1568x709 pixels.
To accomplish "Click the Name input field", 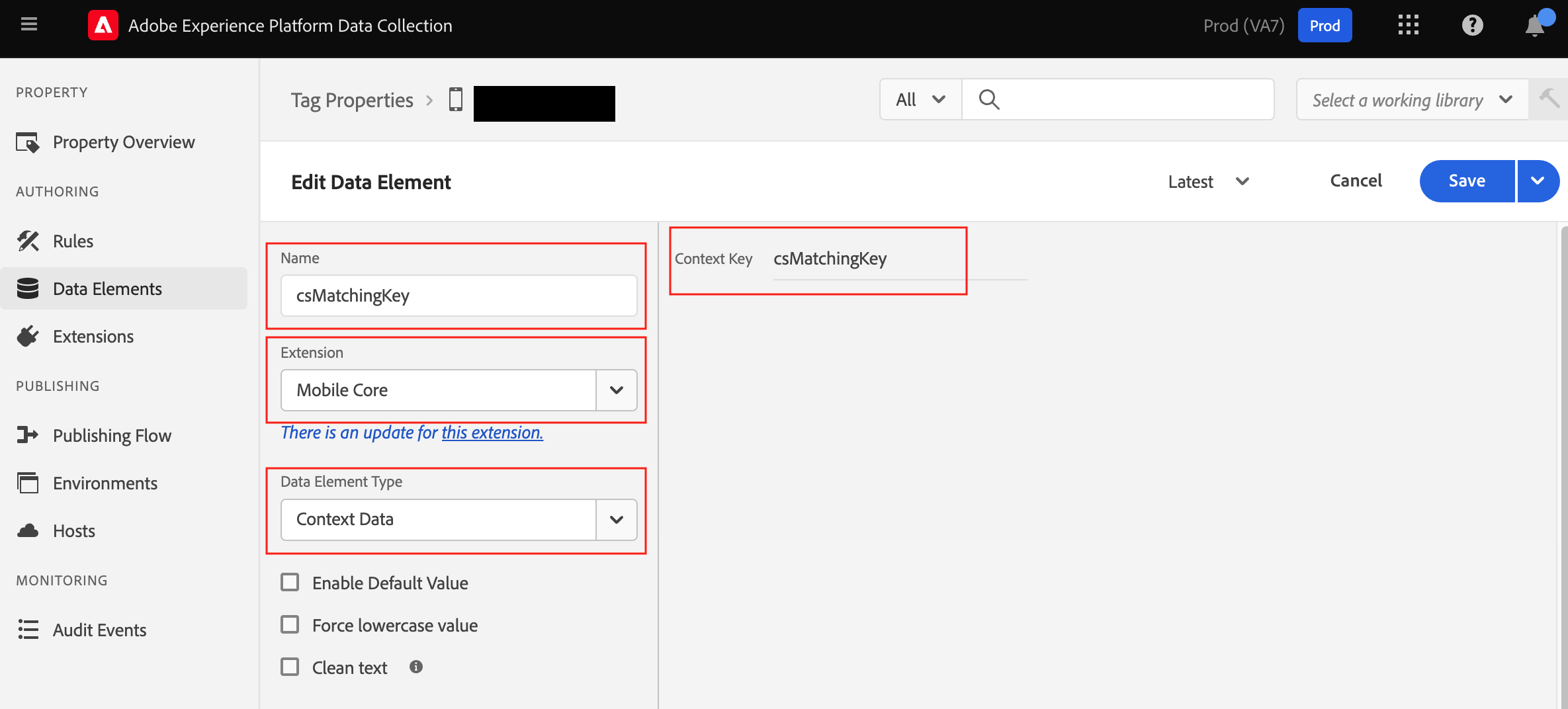I will (458, 296).
